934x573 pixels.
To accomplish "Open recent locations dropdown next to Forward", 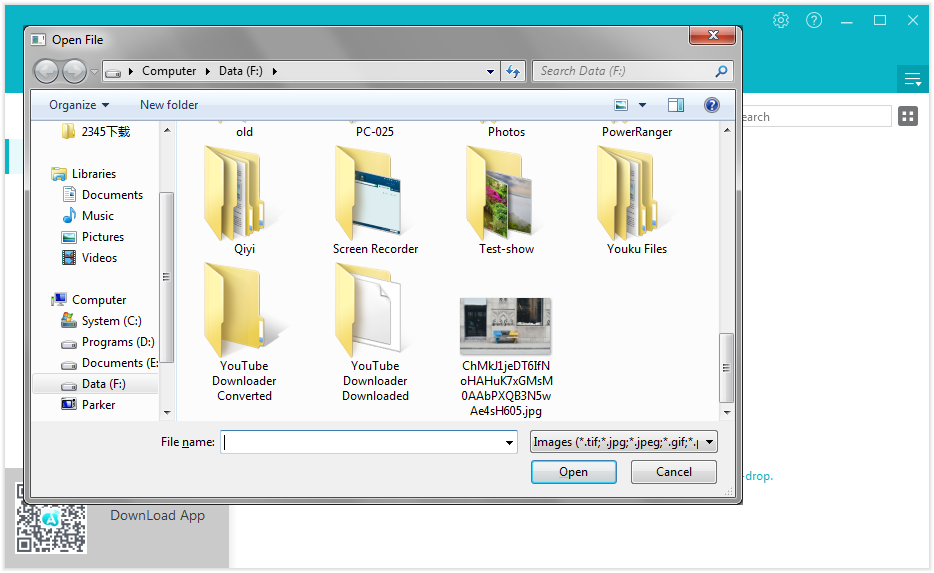I will (94, 72).
